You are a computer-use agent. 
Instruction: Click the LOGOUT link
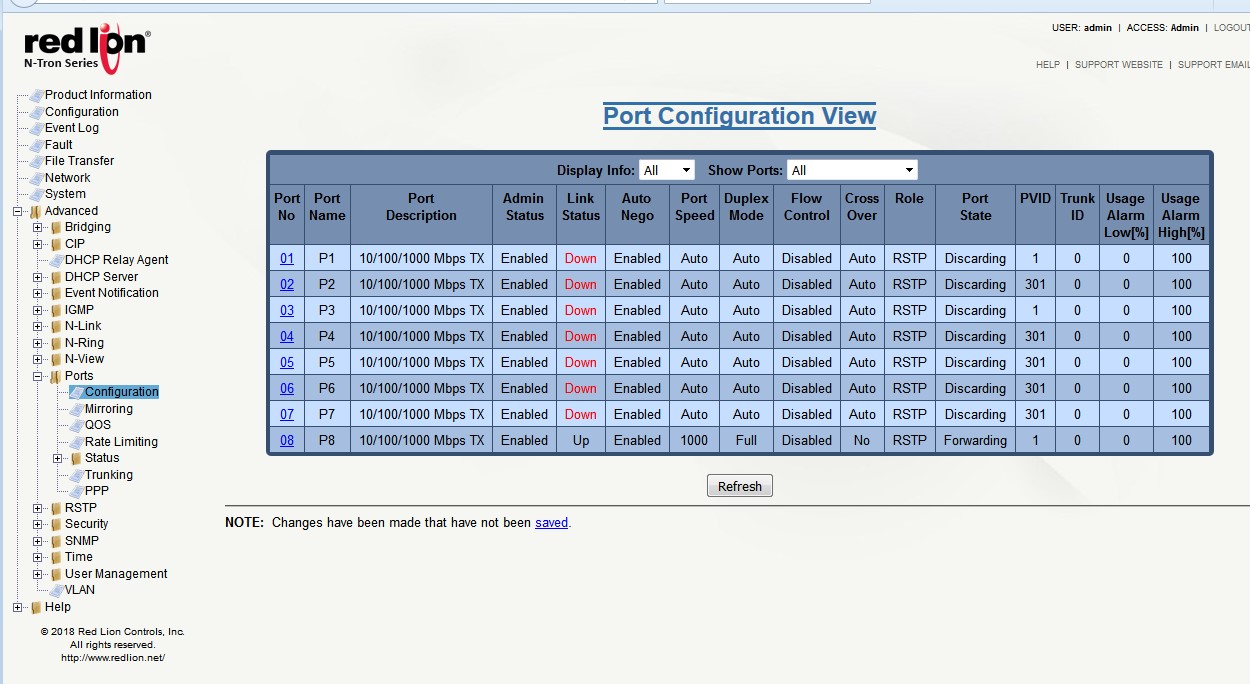click(x=1231, y=28)
